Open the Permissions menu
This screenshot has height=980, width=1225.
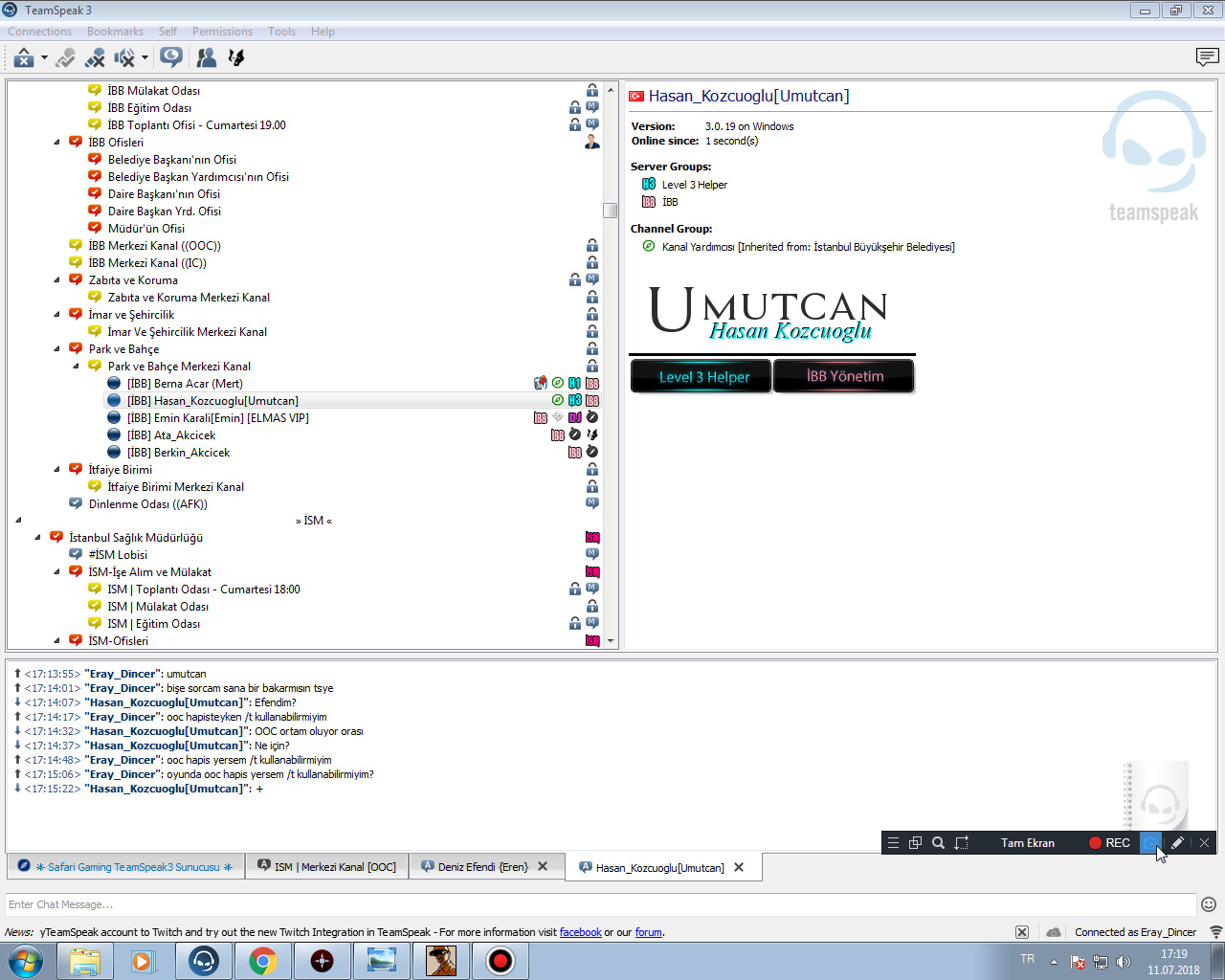pyautogui.click(x=222, y=32)
